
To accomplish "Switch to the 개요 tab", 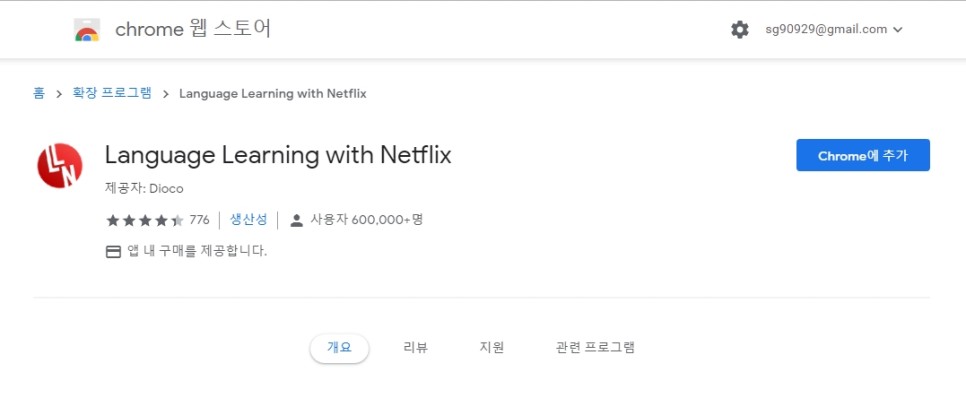I will 339,347.
